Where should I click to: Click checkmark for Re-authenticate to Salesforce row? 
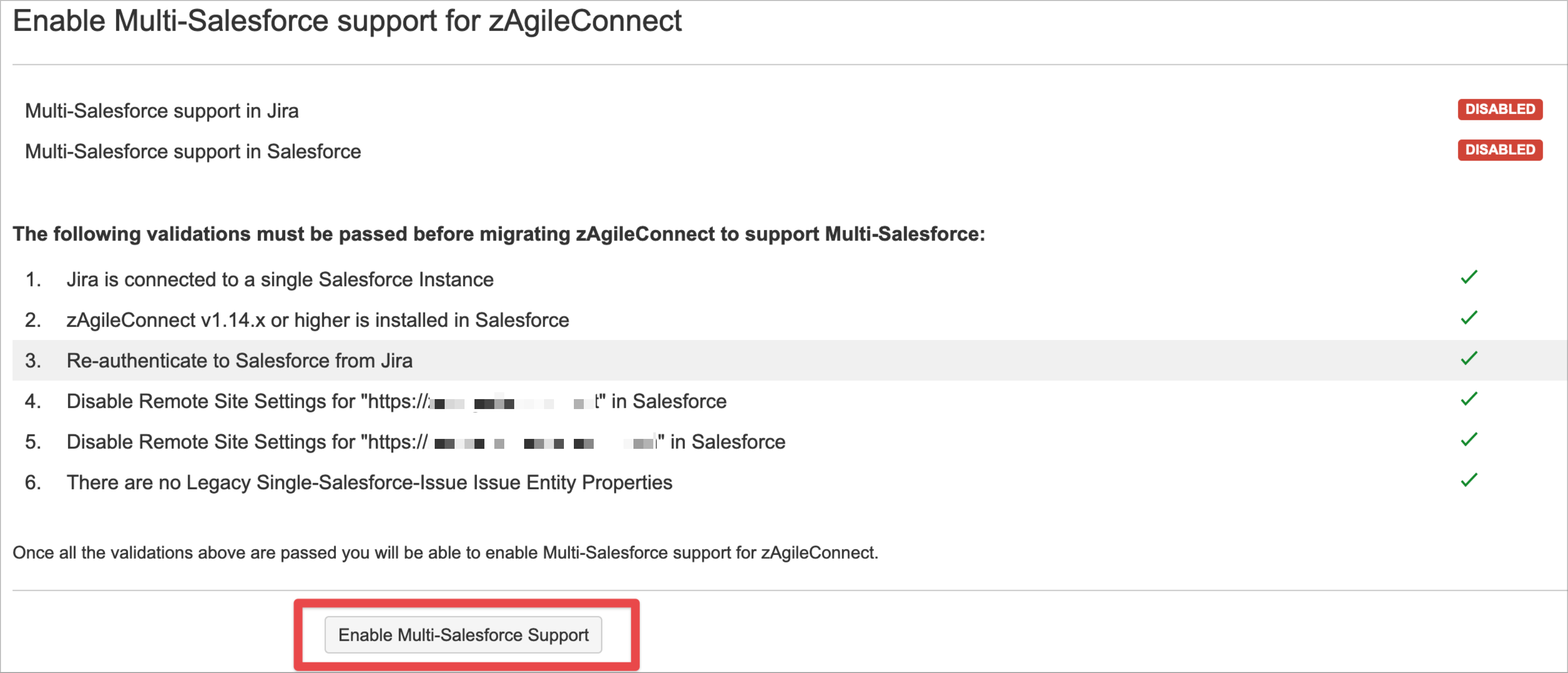click(x=1469, y=359)
